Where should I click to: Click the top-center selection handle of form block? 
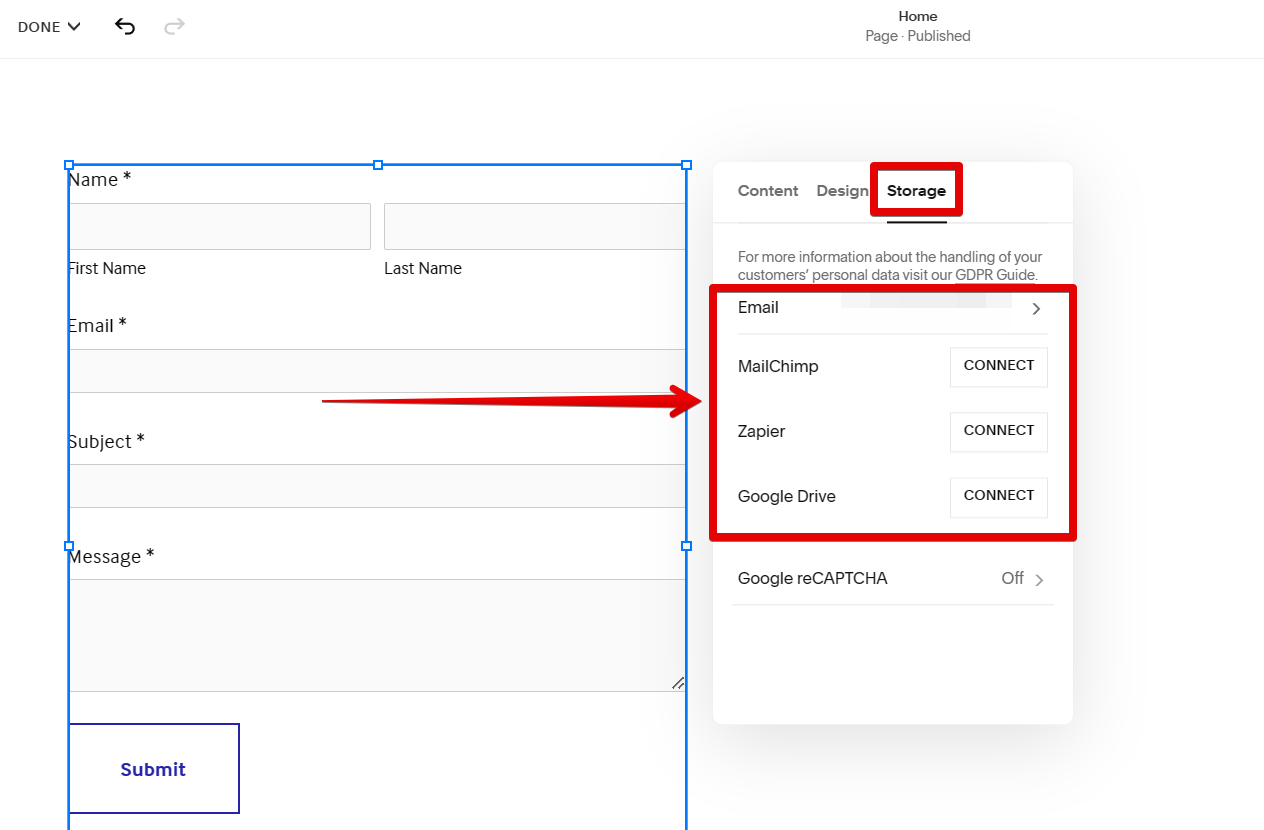tap(378, 165)
